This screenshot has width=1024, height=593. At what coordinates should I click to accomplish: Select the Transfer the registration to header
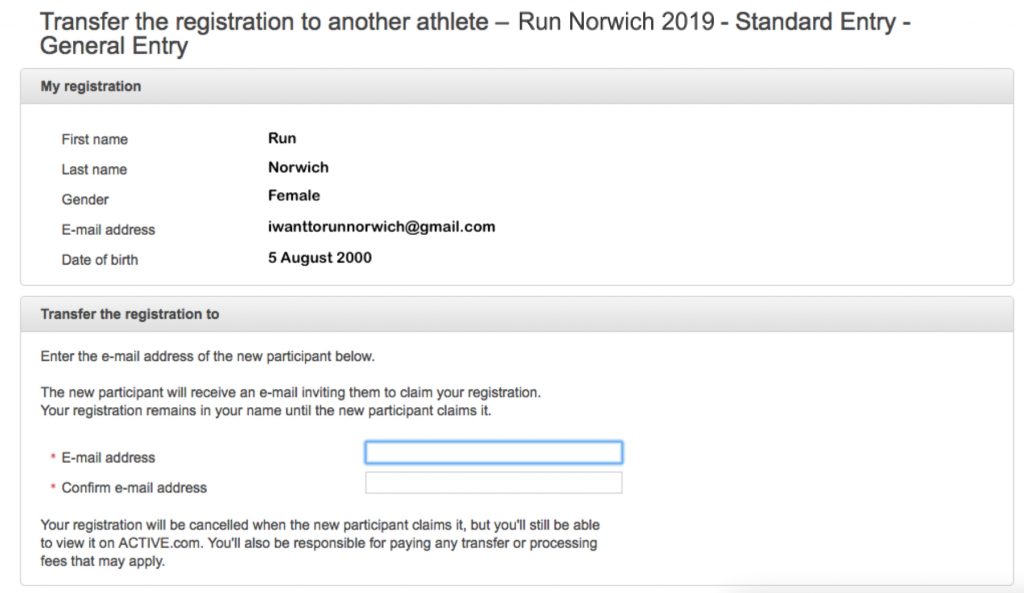click(x=517, y=314)
